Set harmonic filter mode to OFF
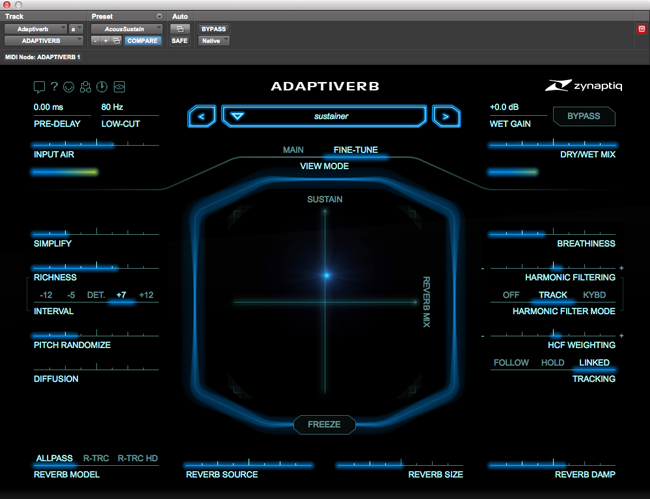This screenshot has height=499, width=650. tap(511, 295)
